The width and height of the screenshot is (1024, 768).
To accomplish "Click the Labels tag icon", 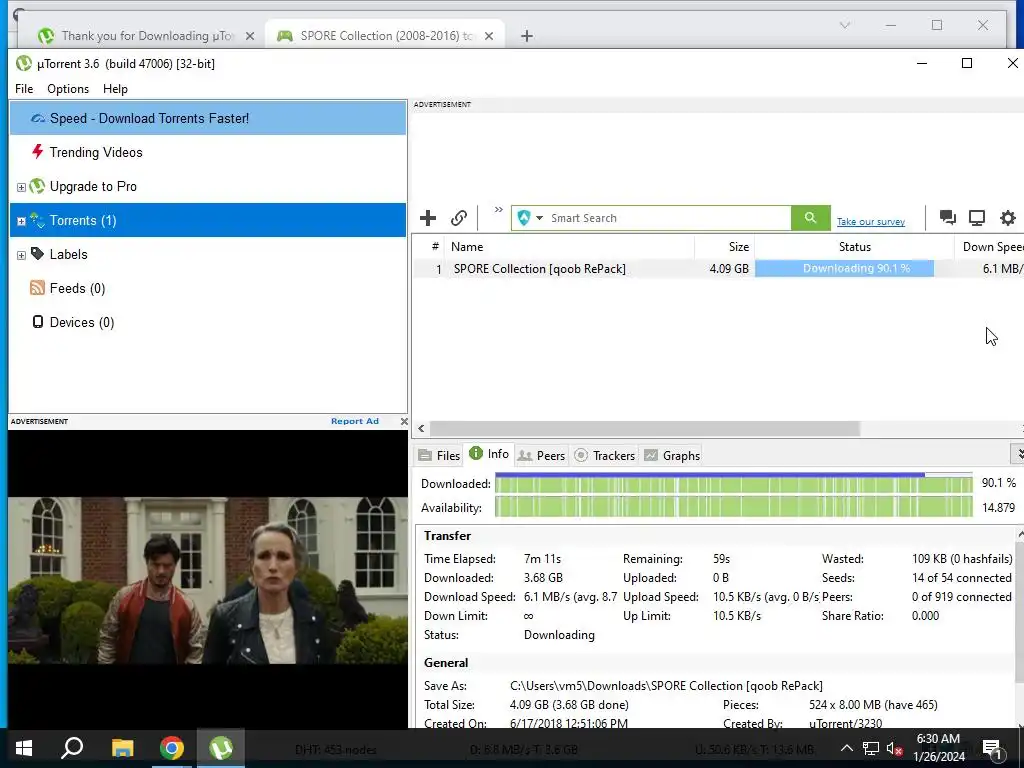I will tap(37, 253).
